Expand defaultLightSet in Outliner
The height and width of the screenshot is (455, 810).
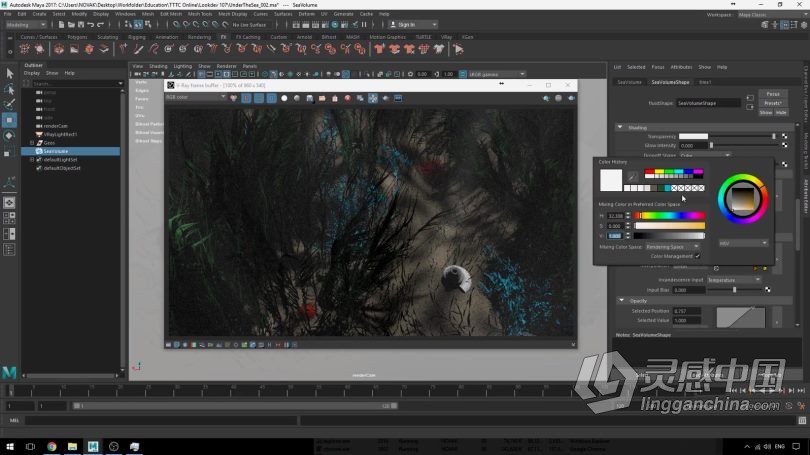[32, 160]
